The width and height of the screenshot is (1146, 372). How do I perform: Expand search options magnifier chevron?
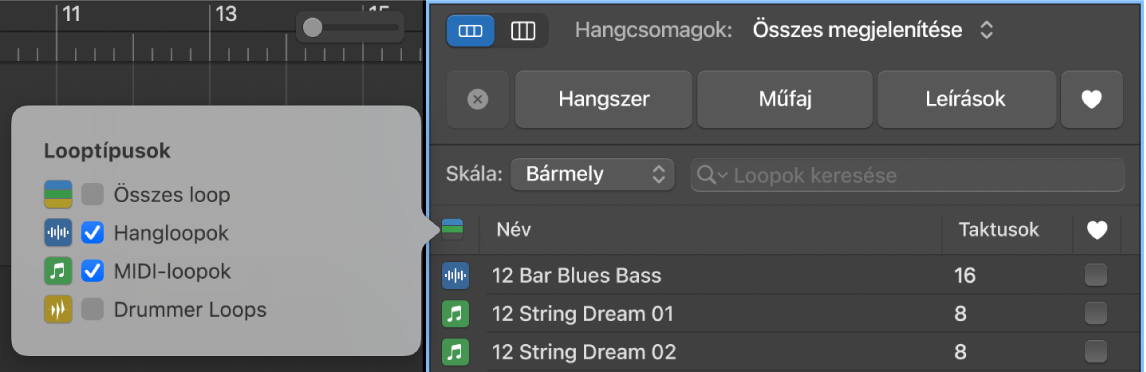713,175
